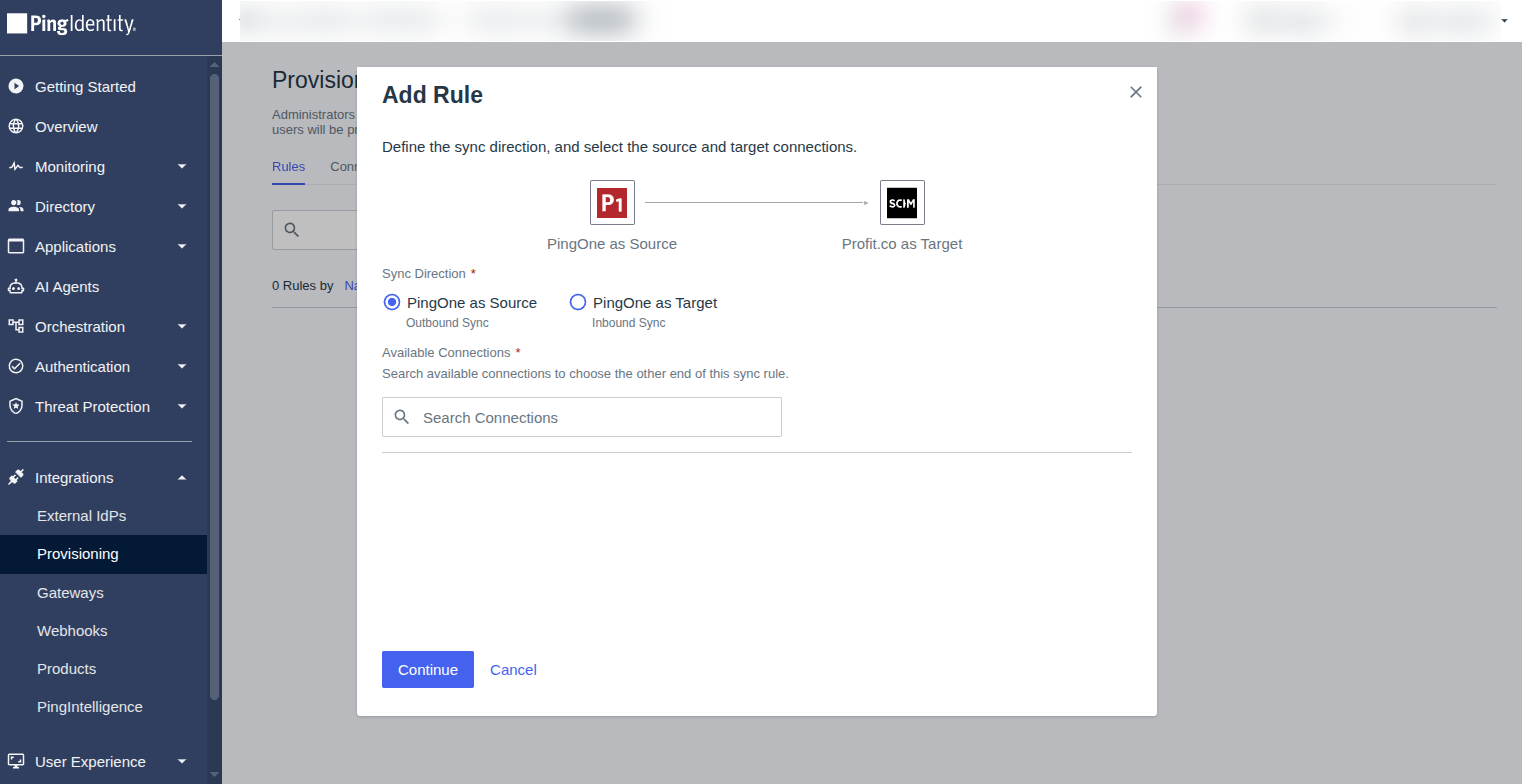Click the Overview globe icon

(16, 127)
